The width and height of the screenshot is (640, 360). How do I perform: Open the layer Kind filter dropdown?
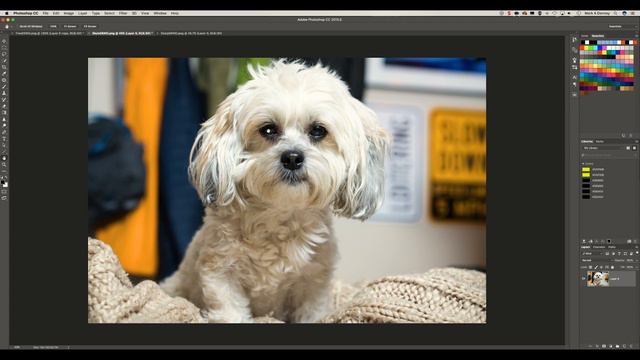(x=591, y=253)
